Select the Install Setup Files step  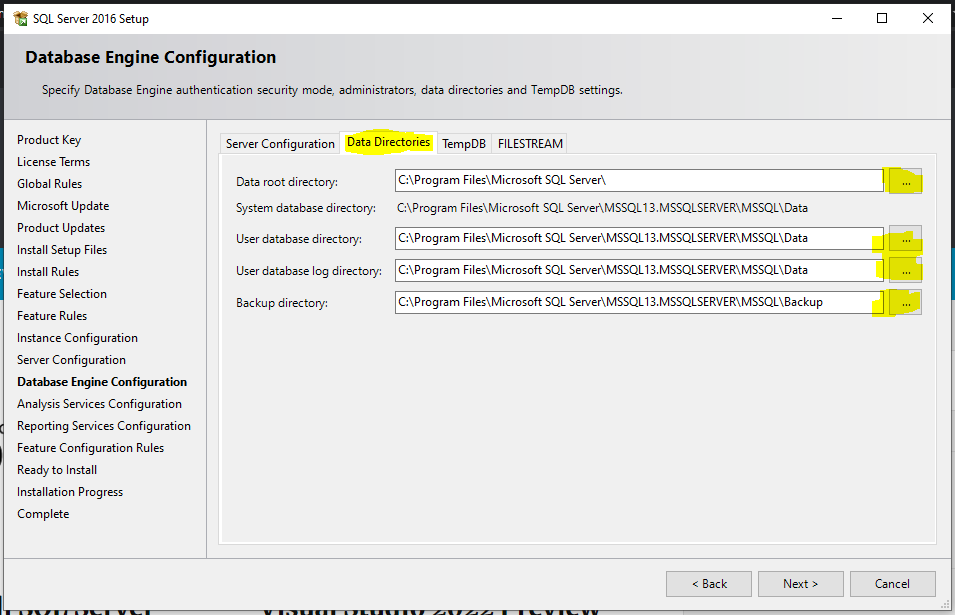pyautogui.click(x=62, y=250)
